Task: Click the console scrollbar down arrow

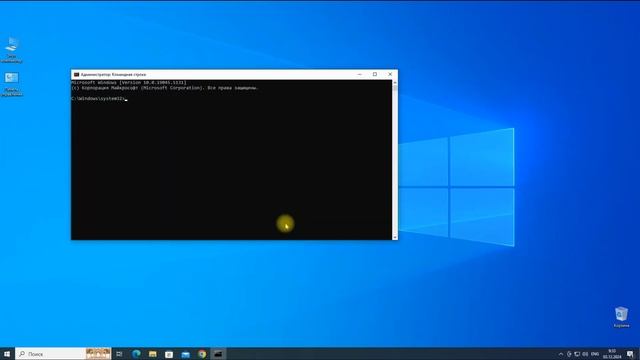Action: pyautogui.click(x=395, y=237)
